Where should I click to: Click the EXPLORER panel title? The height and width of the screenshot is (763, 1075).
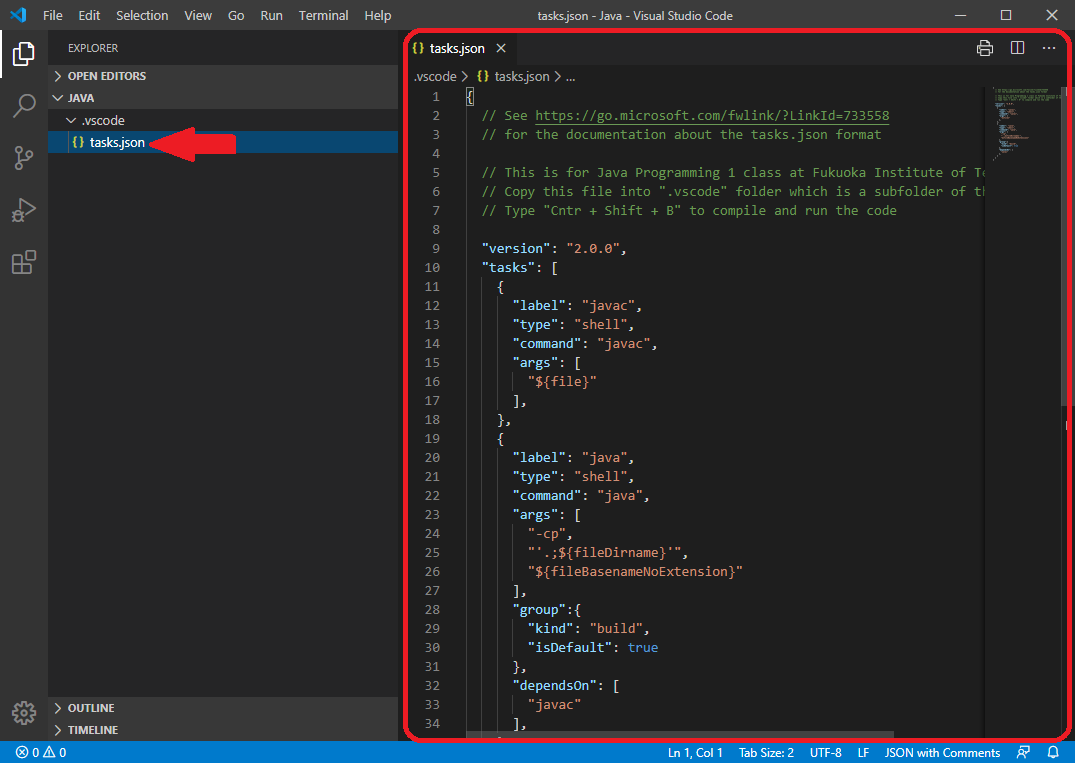[x=93, y=48]
